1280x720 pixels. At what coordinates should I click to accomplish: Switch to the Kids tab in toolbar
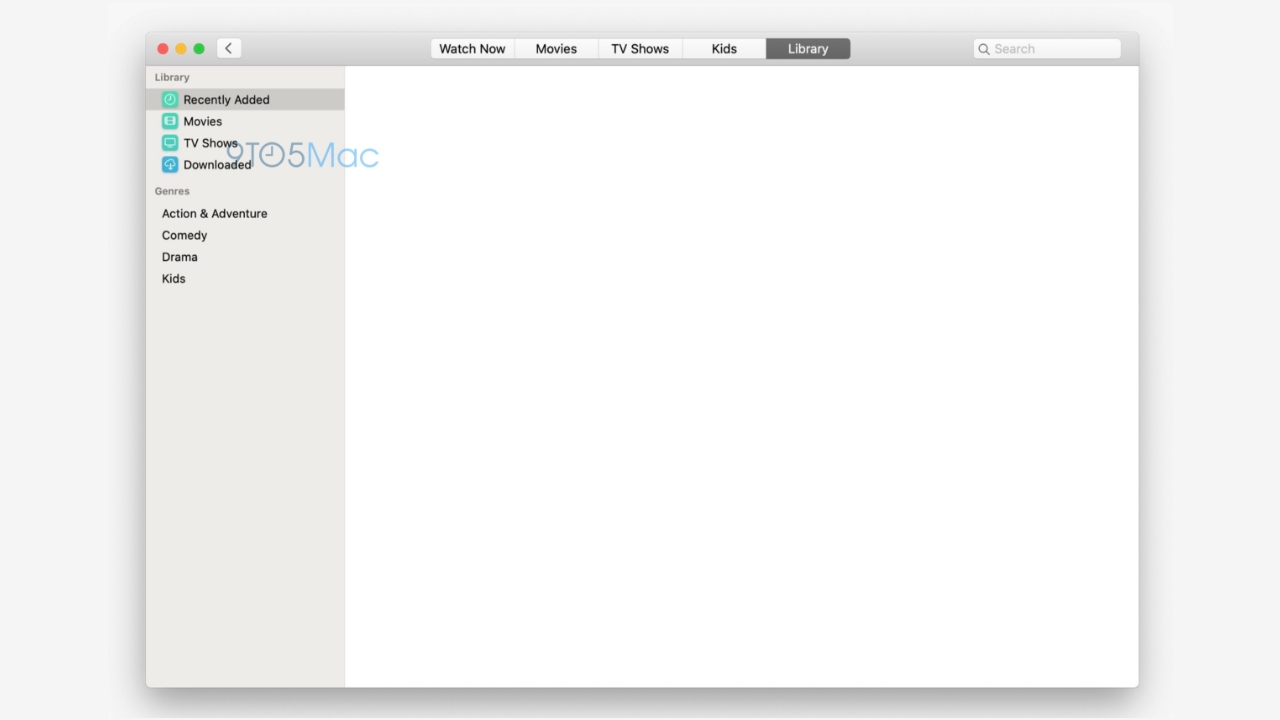pyautogui.click(x=724, y=49)
